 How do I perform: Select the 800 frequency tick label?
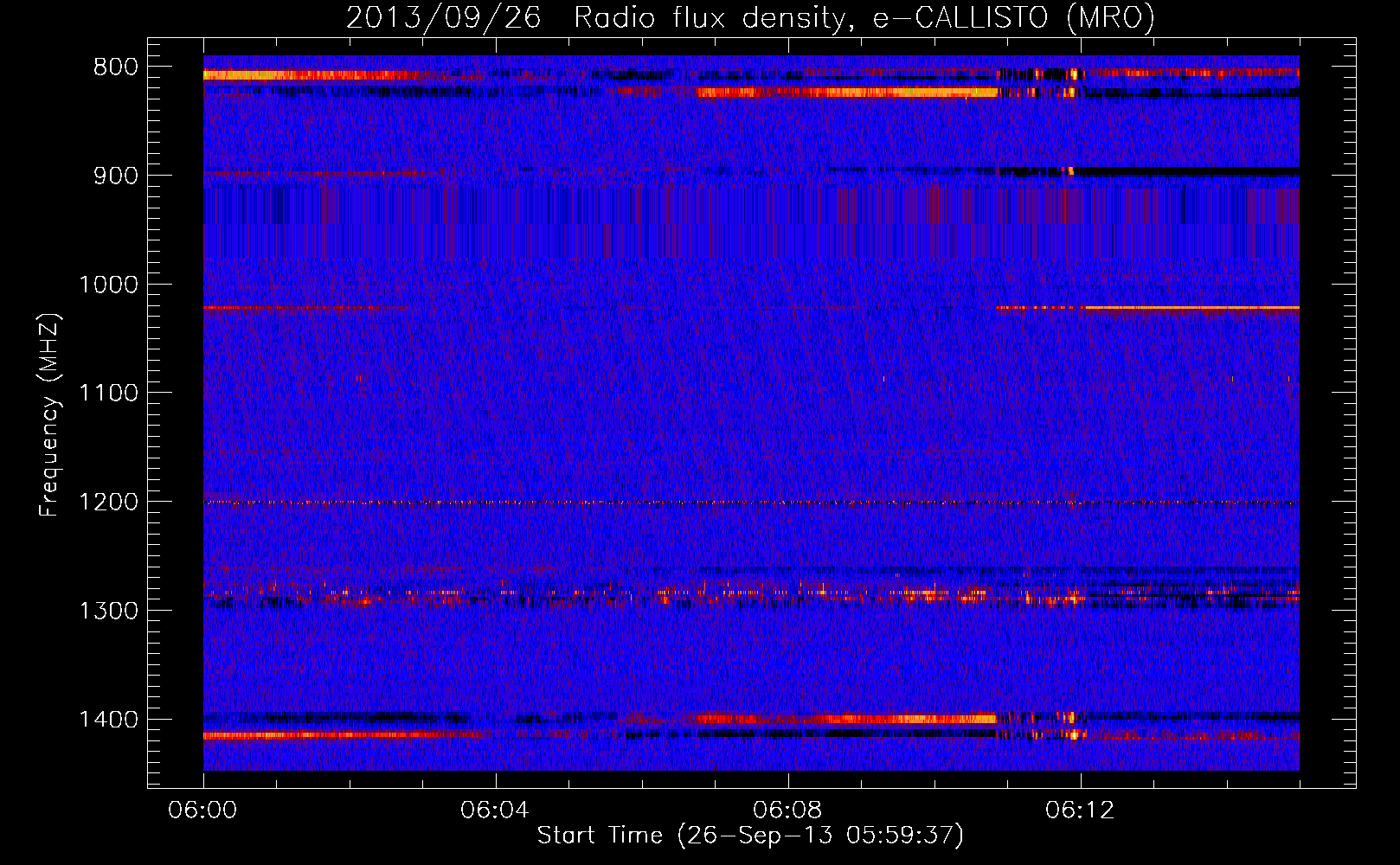116,67
